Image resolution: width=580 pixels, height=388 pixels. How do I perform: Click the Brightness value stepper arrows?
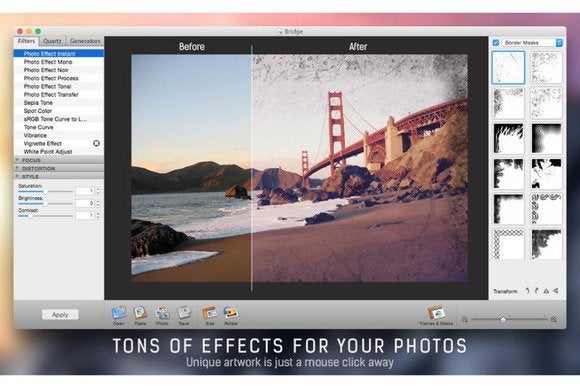(98, 203)
